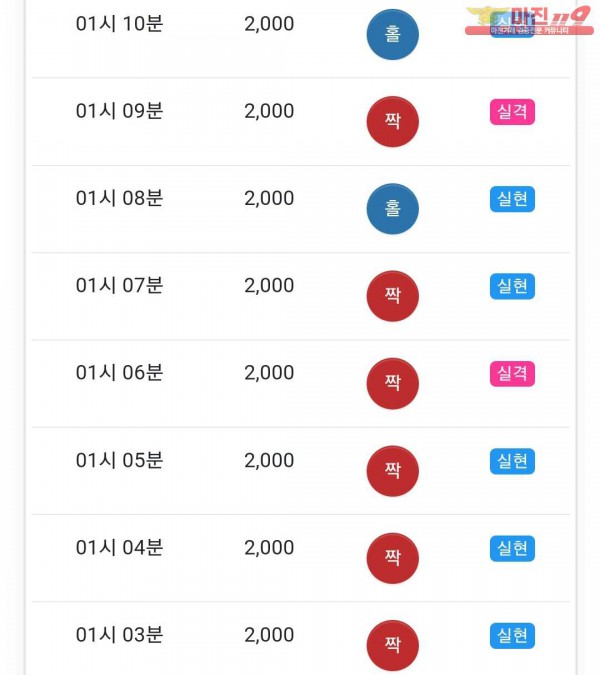This screenshot has width=600, height=675.
Task: Click the red 짝 circle beside 01시 04분
Action: (392, 558)
